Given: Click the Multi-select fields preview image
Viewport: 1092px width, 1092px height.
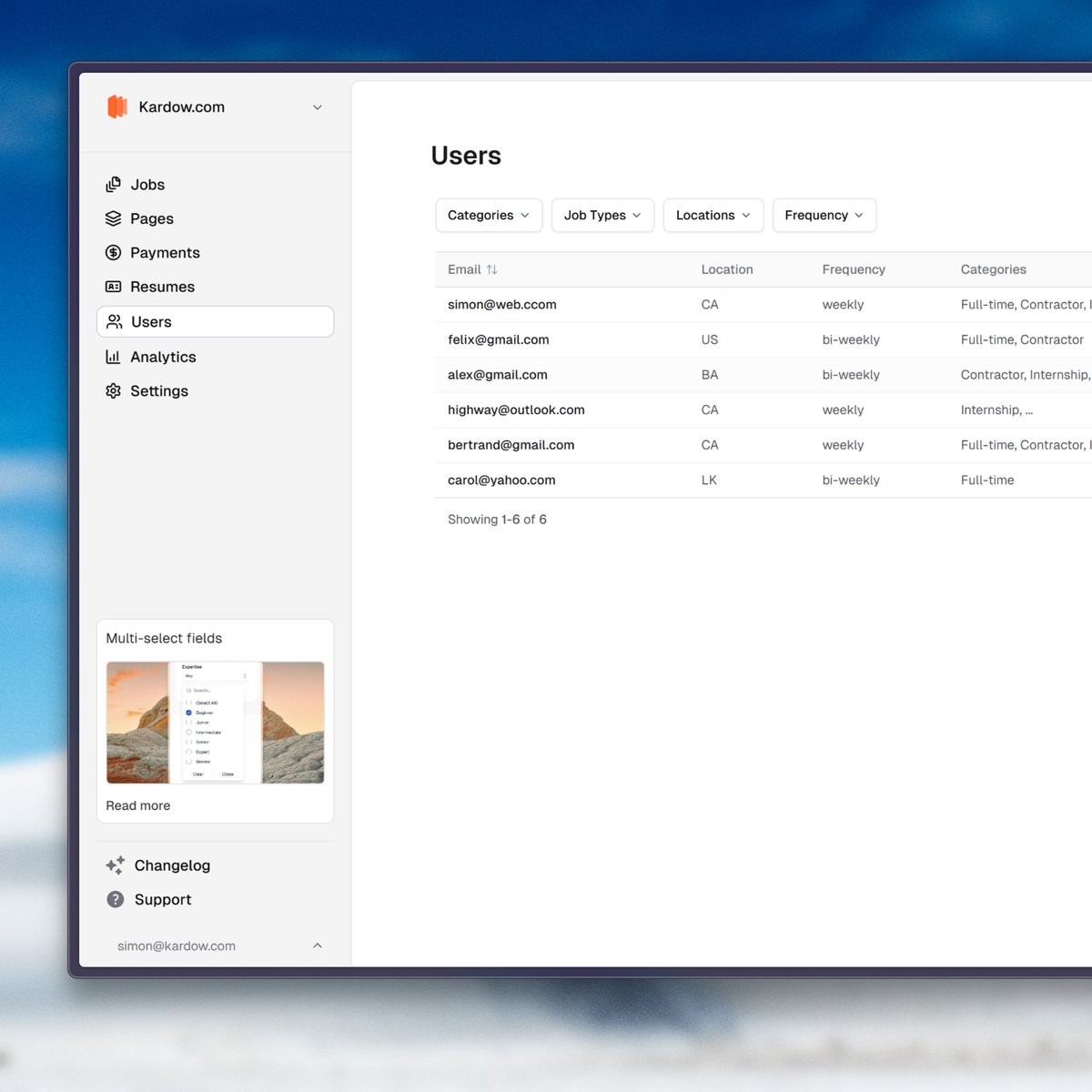Looking at the screenshot, I should pyautogui.click(x=216, y=723).
